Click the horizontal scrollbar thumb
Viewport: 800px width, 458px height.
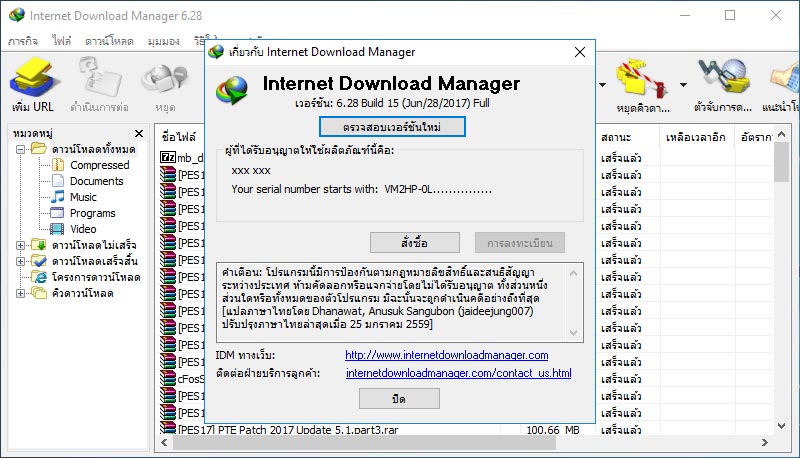click(364, 442)
